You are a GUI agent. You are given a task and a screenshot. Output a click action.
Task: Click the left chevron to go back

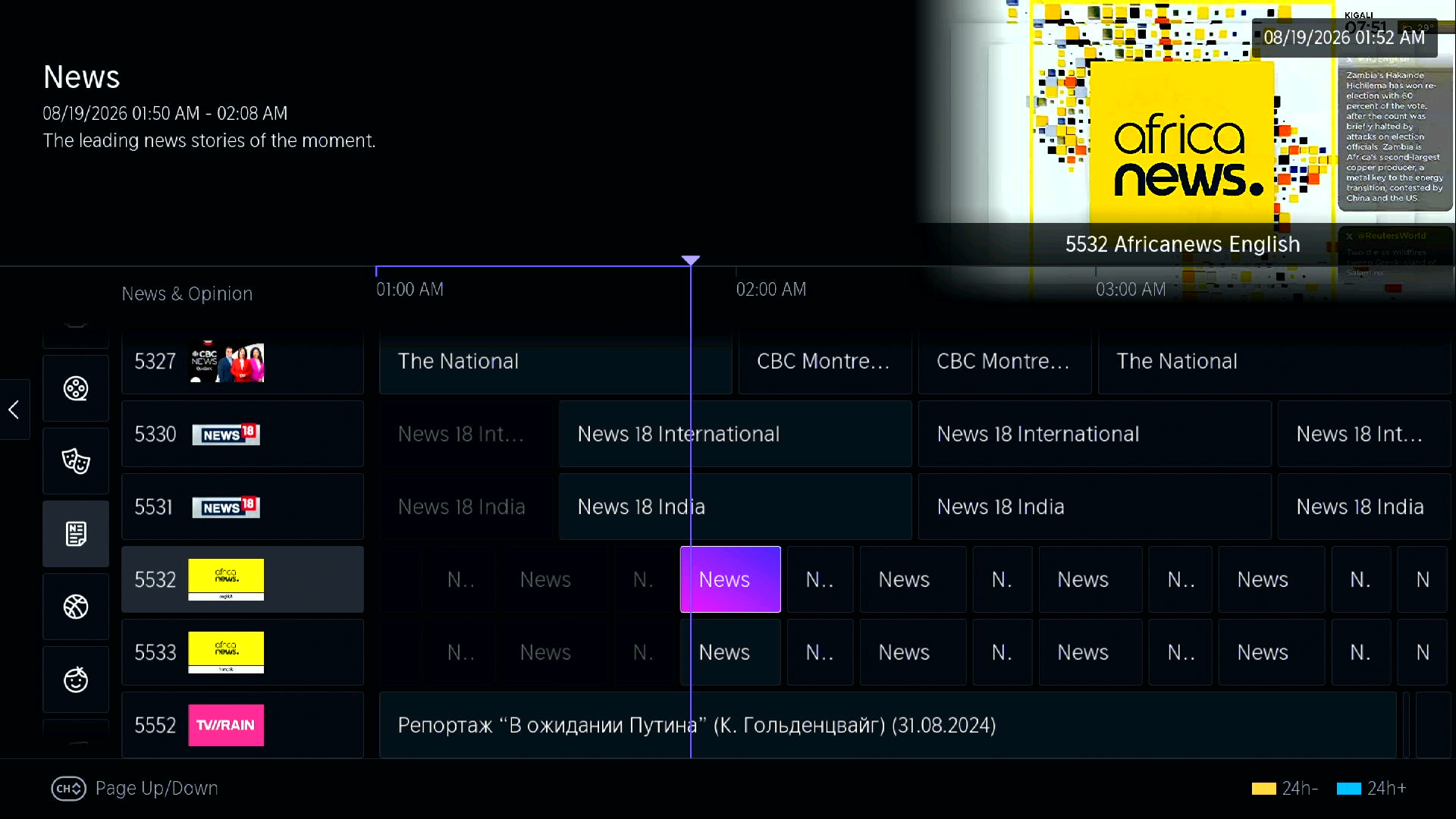point(14,409)
